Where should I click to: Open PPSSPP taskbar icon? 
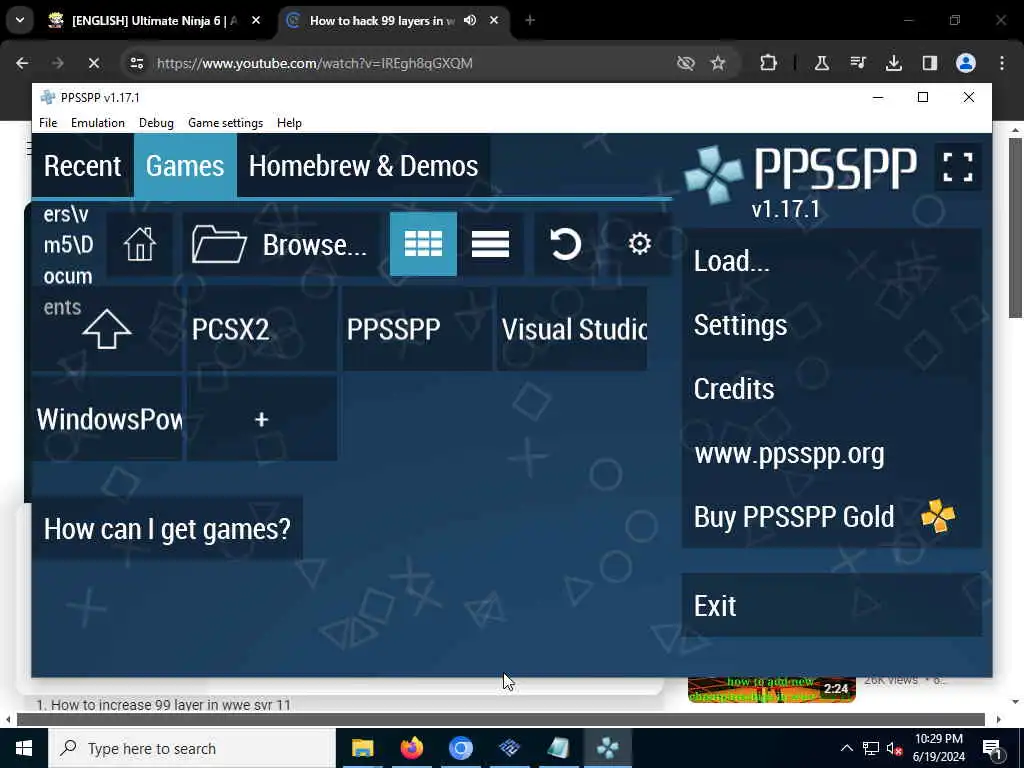tap(607, 748)
